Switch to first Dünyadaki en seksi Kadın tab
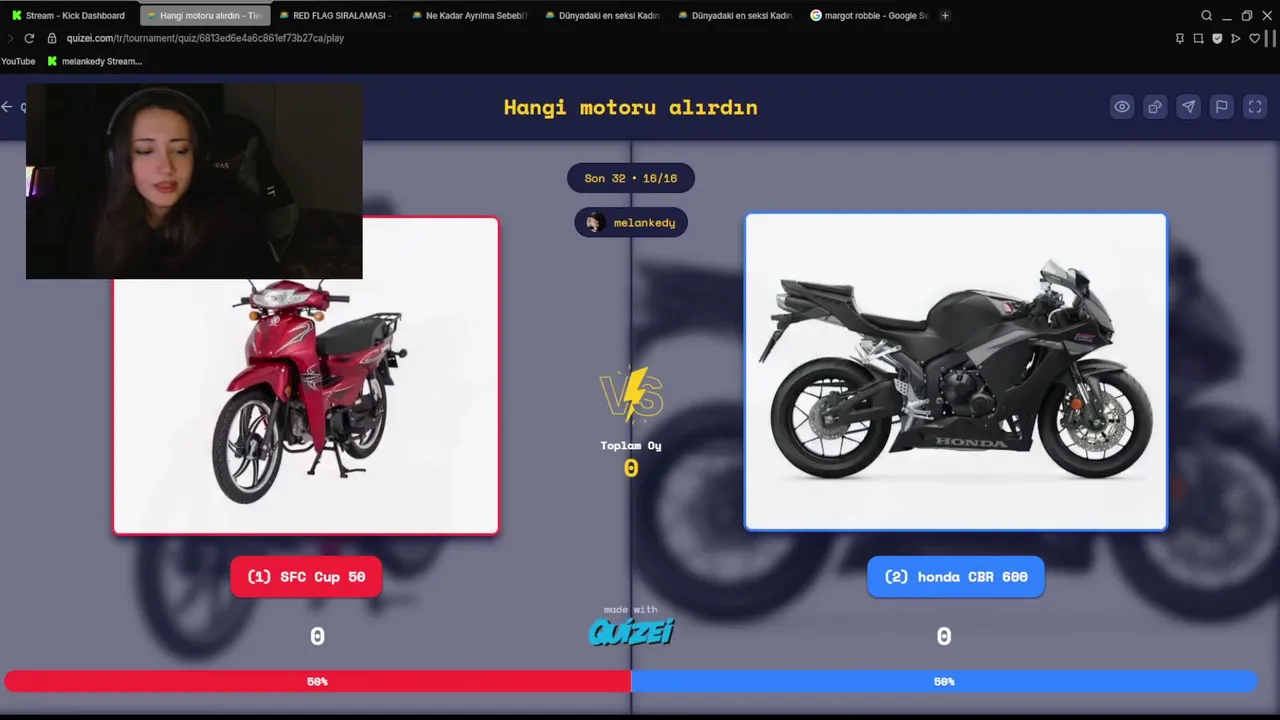This screenshot has height=720, width=1280. pyautogui.click(x=602, y=15)
